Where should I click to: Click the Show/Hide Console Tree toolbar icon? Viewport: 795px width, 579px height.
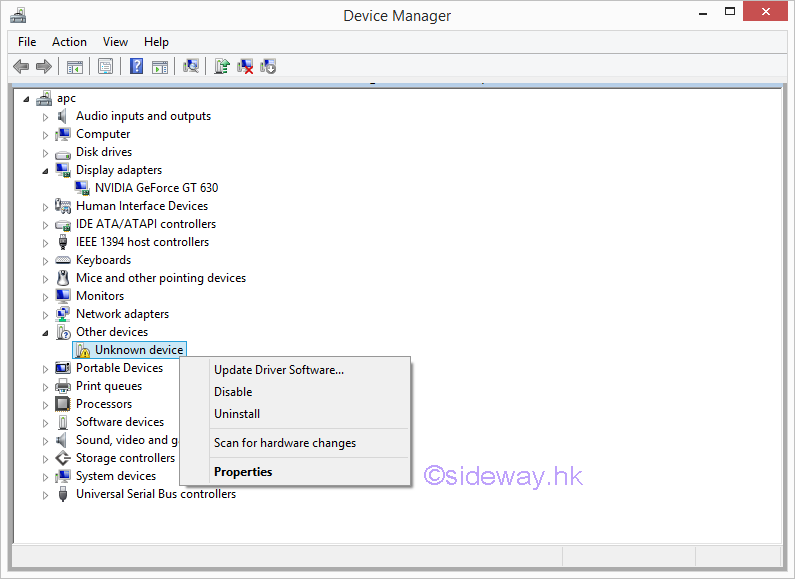pyautogui.click(x=74, y=67)
